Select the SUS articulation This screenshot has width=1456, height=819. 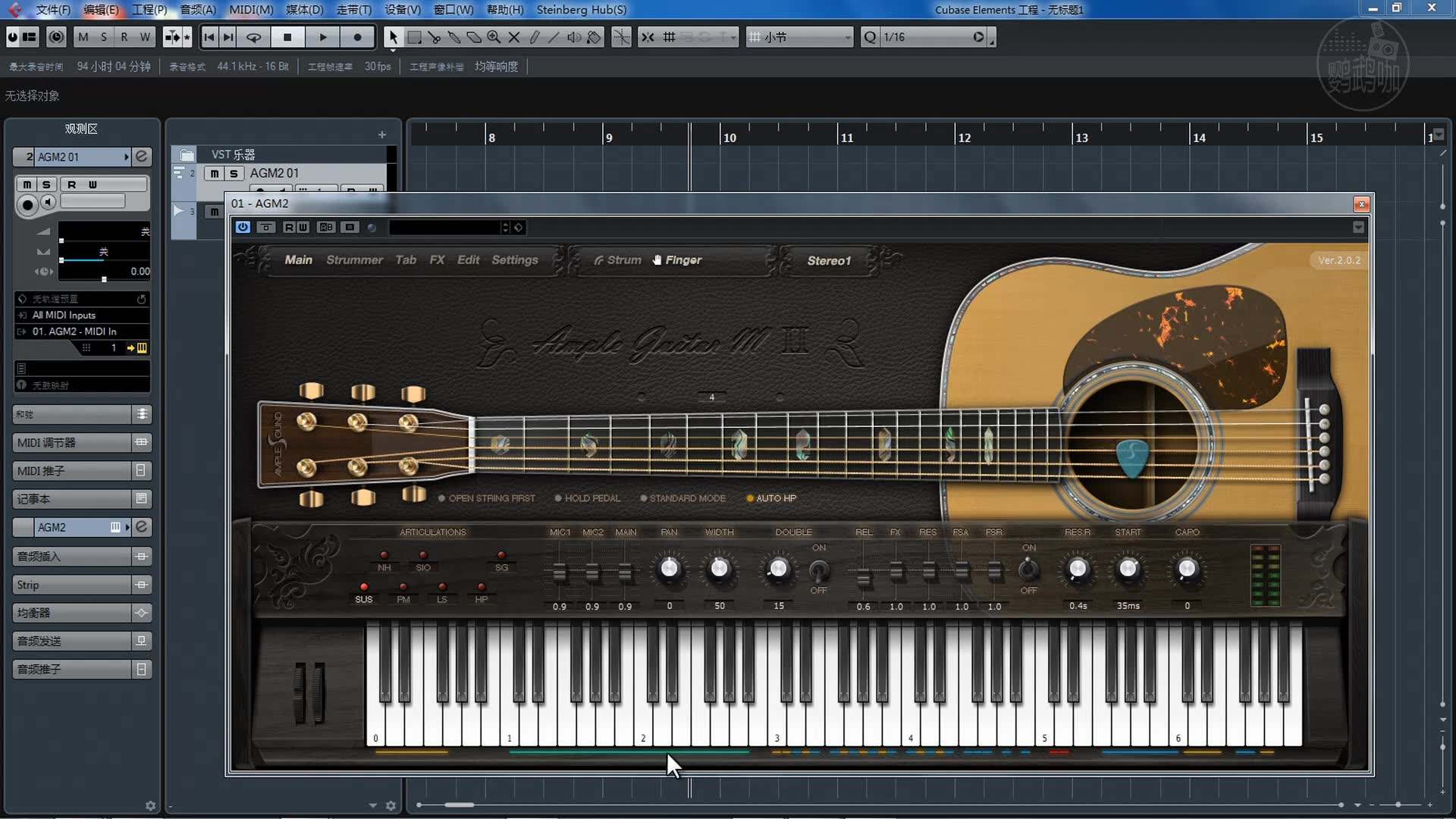click(364, 592)
